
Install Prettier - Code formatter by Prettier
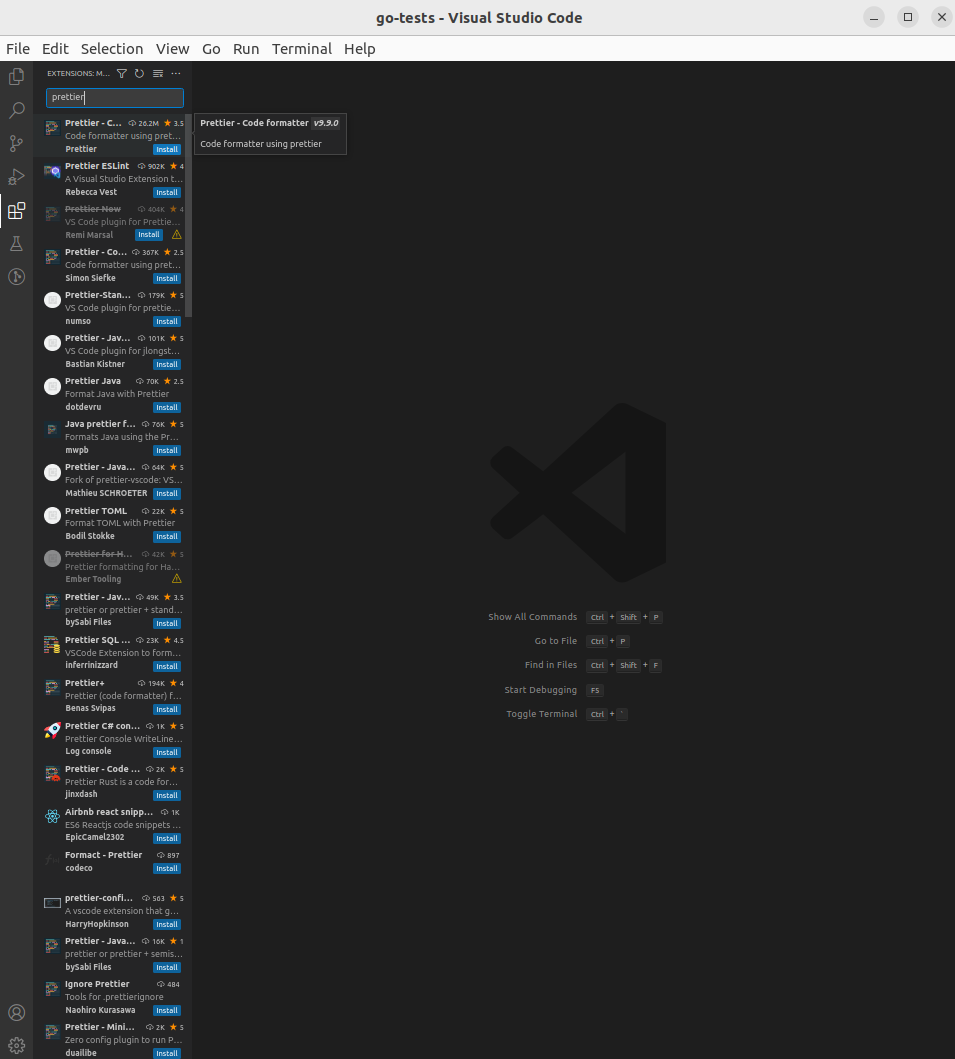click(x=167, y=149)
